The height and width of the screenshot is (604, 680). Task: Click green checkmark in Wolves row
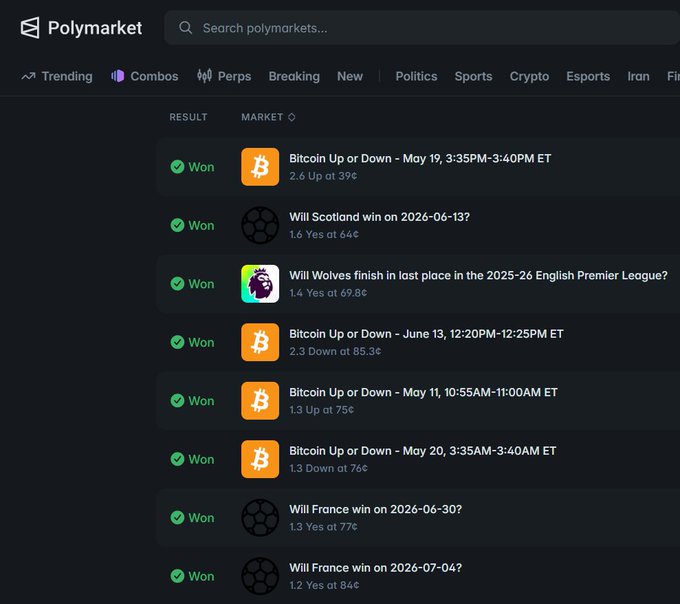(177, 284)
